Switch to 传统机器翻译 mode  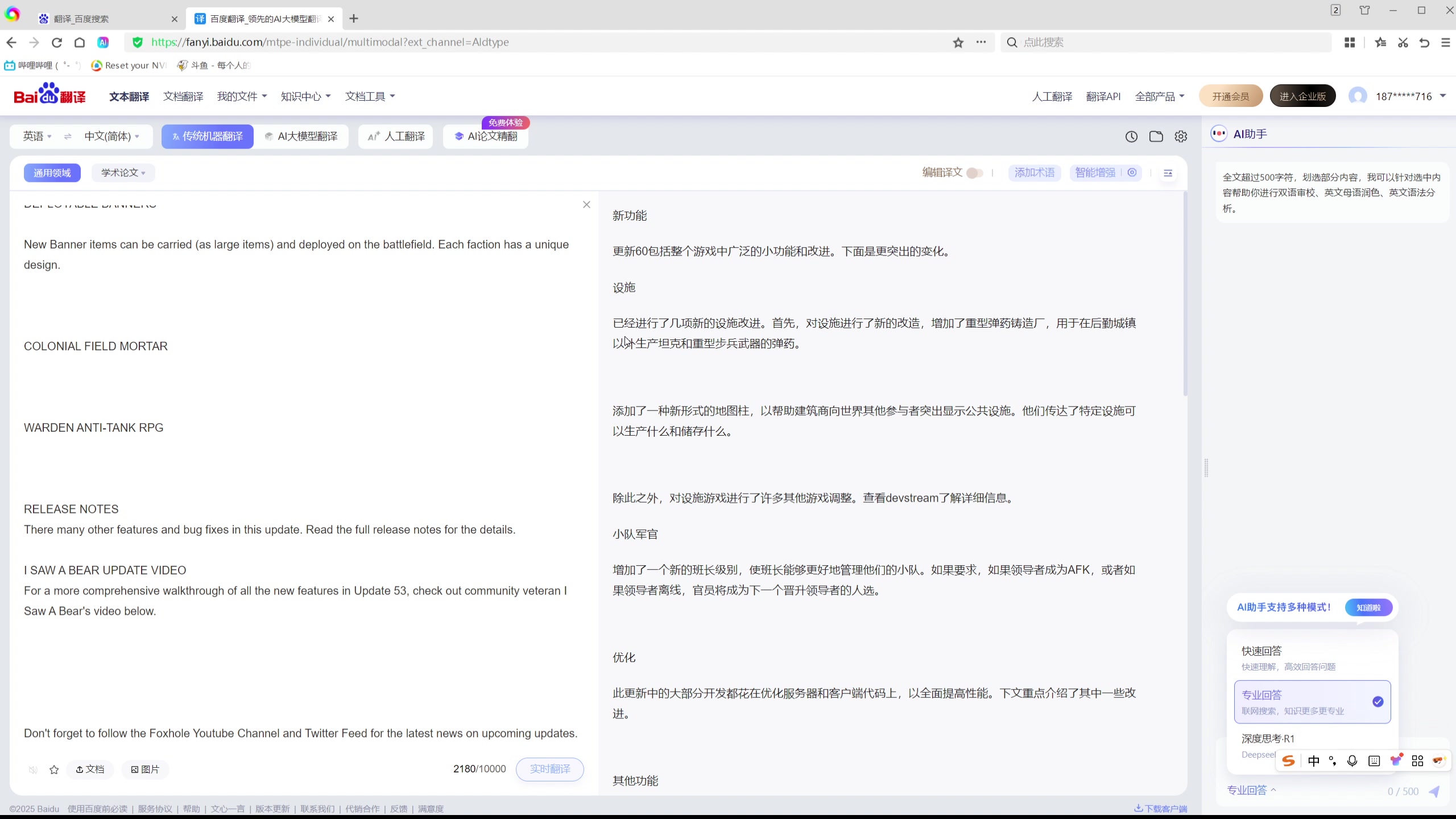coord(208,136)
